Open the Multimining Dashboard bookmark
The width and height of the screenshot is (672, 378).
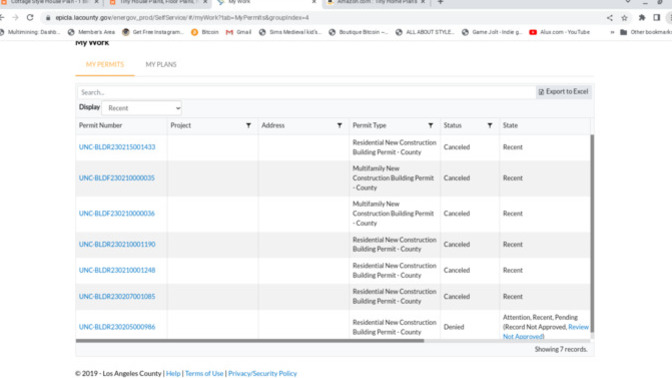coord(30,32)
